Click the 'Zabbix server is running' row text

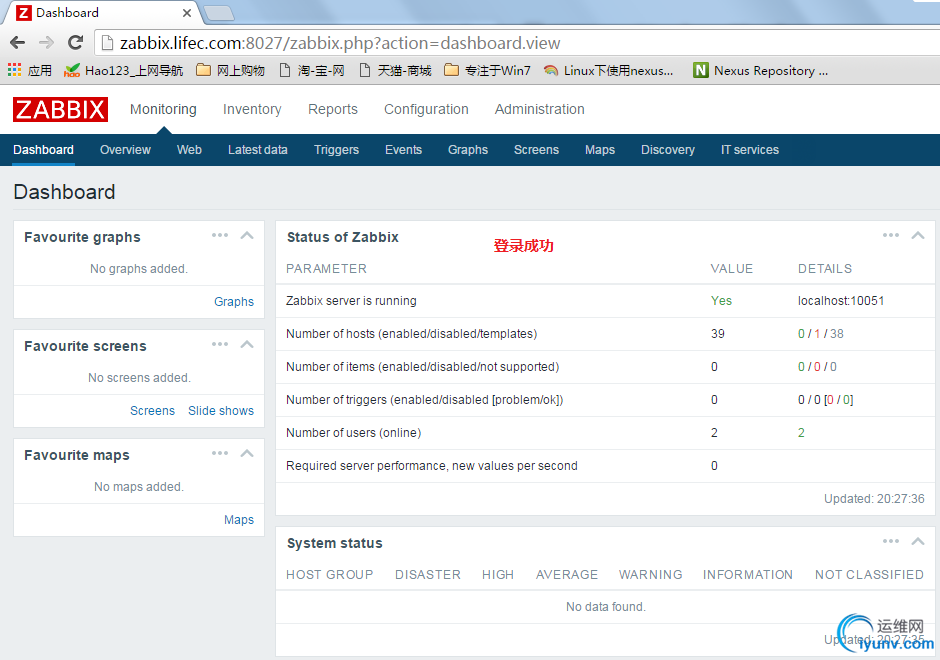pos(351,301)
